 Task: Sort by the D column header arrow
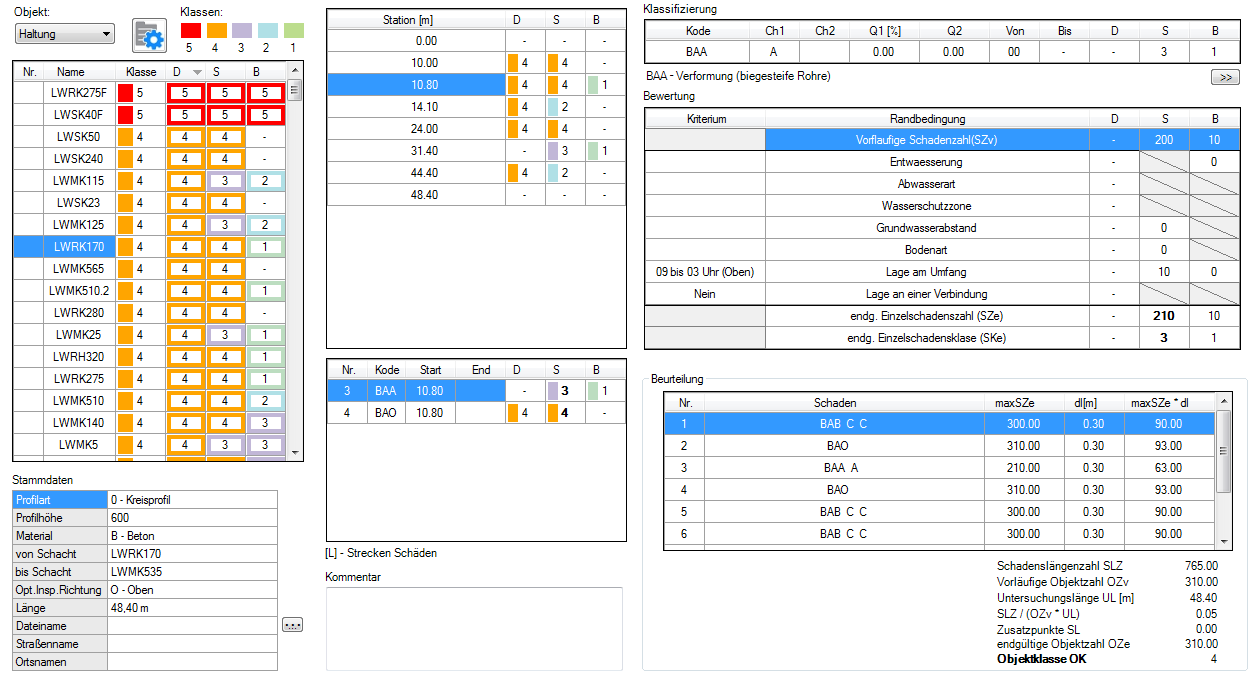(x=197, y=72)
